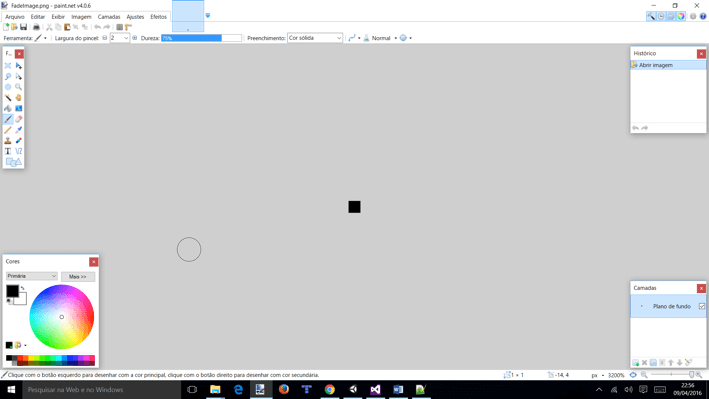Open the Preenchimento Cor sólida dropdown
709x399 pixels.
click(x=315, y=38)
